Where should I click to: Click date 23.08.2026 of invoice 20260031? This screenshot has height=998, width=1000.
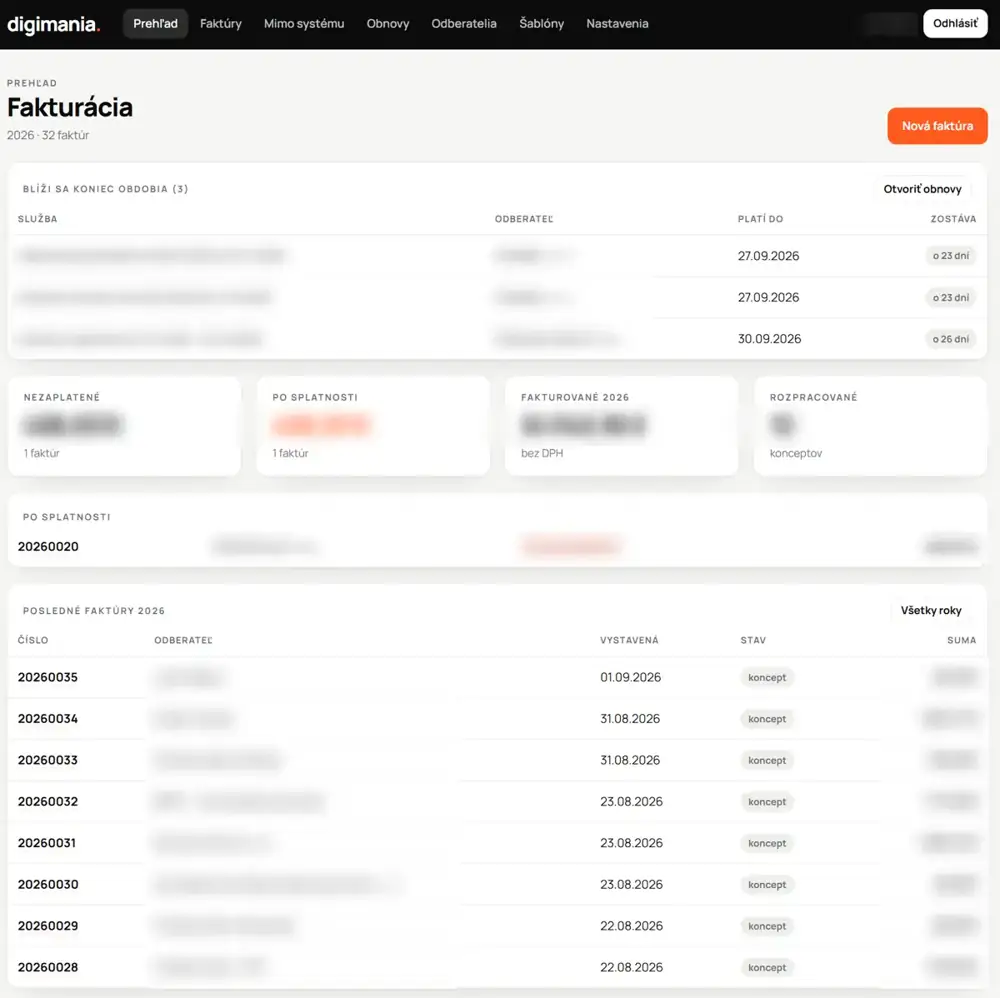point(631,843)
